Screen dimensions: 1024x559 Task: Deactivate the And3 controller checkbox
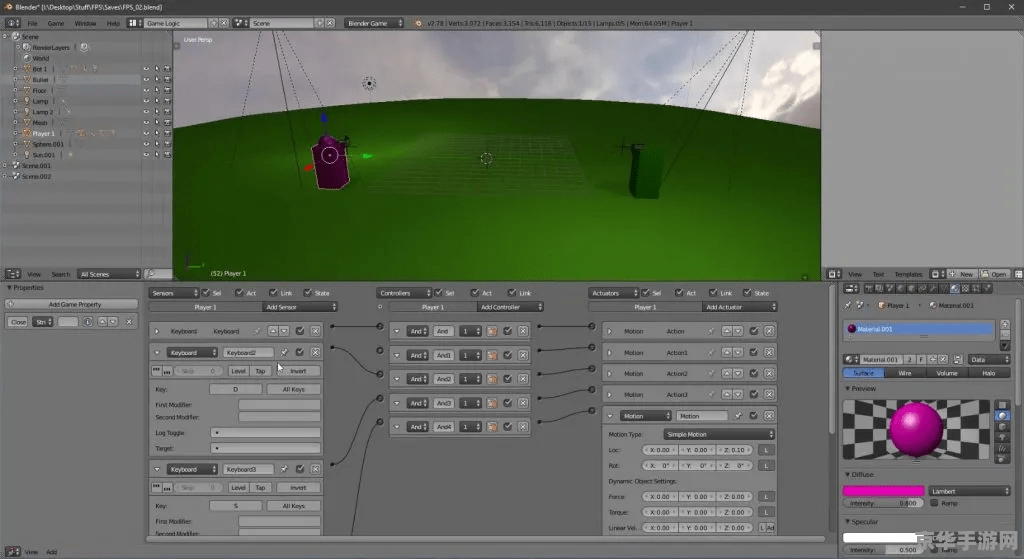point(507,403)
